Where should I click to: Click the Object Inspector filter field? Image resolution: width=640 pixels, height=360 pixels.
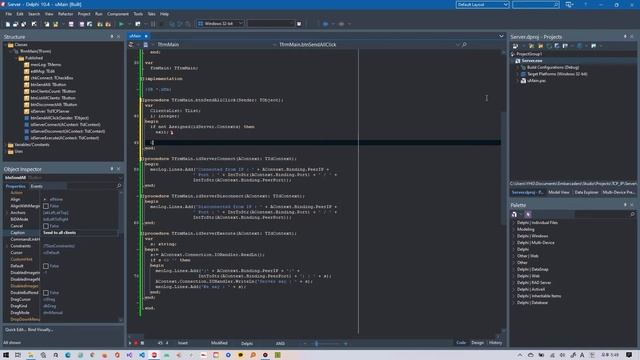(x=91, y=186)
